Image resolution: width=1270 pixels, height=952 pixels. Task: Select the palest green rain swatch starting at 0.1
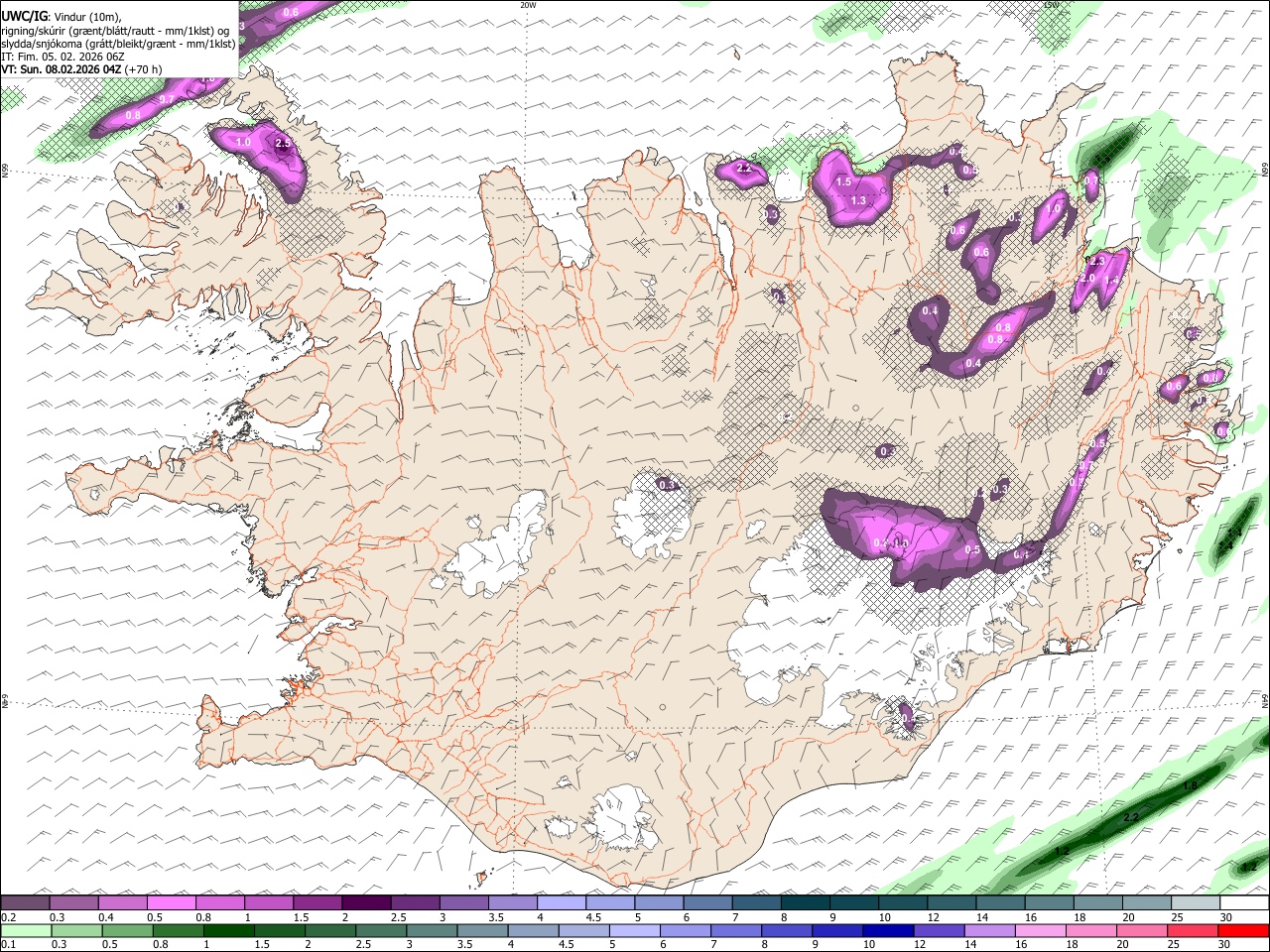pos(27,931)
